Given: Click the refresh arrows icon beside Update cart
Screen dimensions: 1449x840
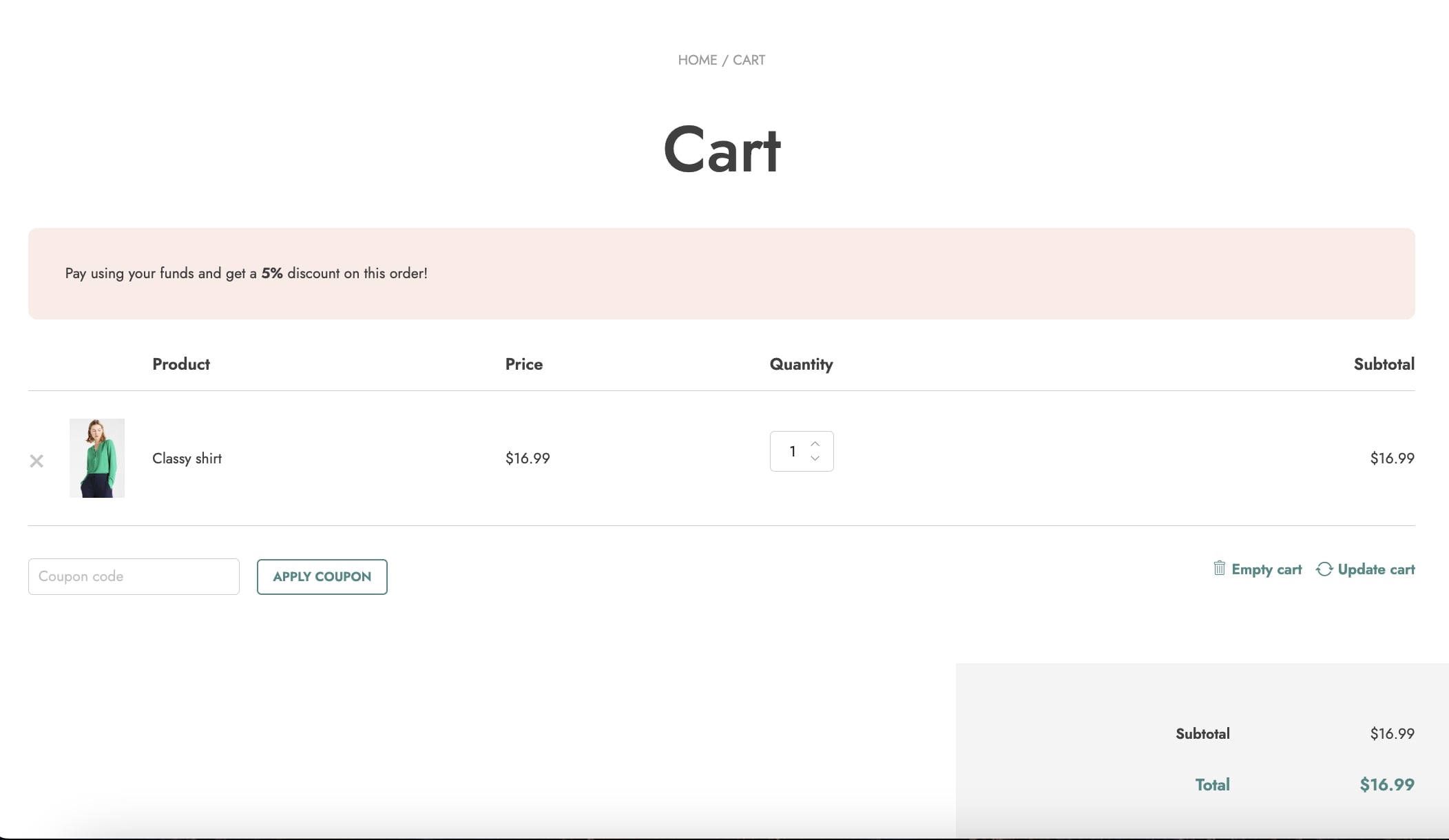Looking at the screenshot, I should pyautogui.click(x=1324, y=569).
